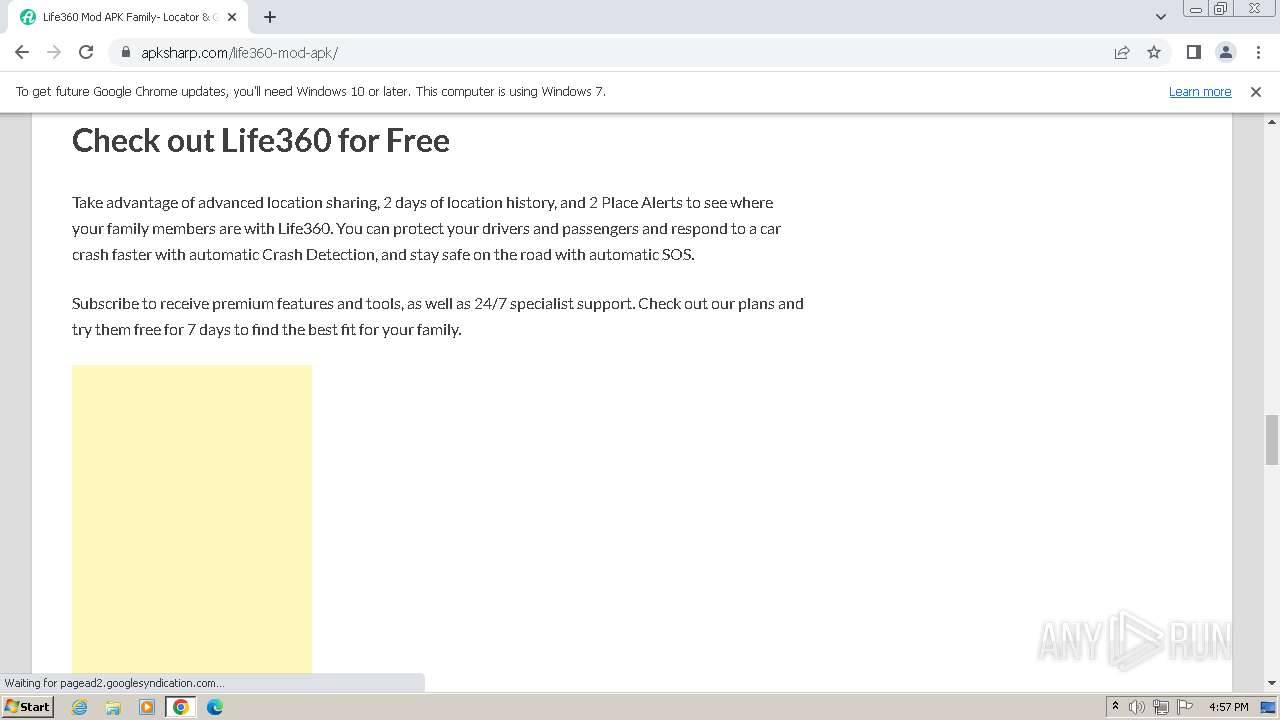Share this page icon in address bar

click(x=1122, y=52)
